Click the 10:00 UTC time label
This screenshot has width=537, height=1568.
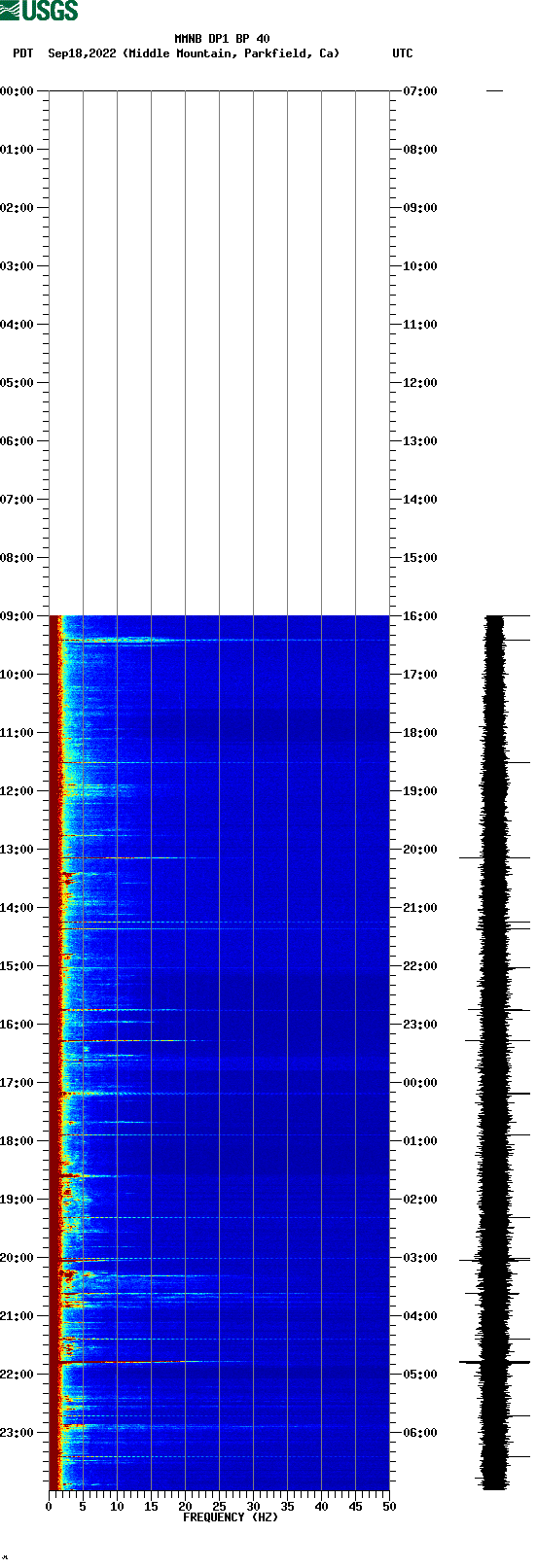coord(420,266)
